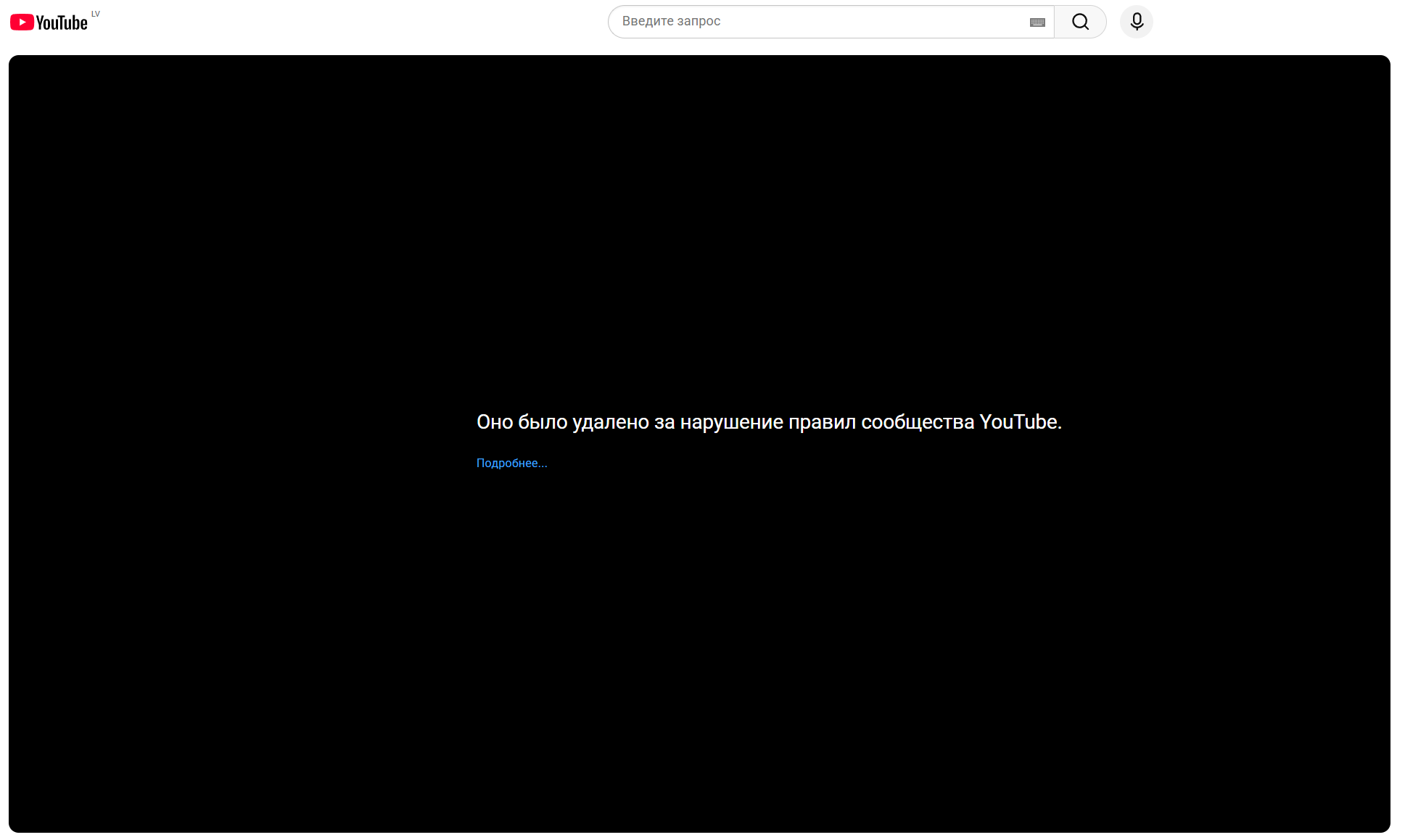
Task: Click the YouTube red play logo icon
Action: [22, 22]
